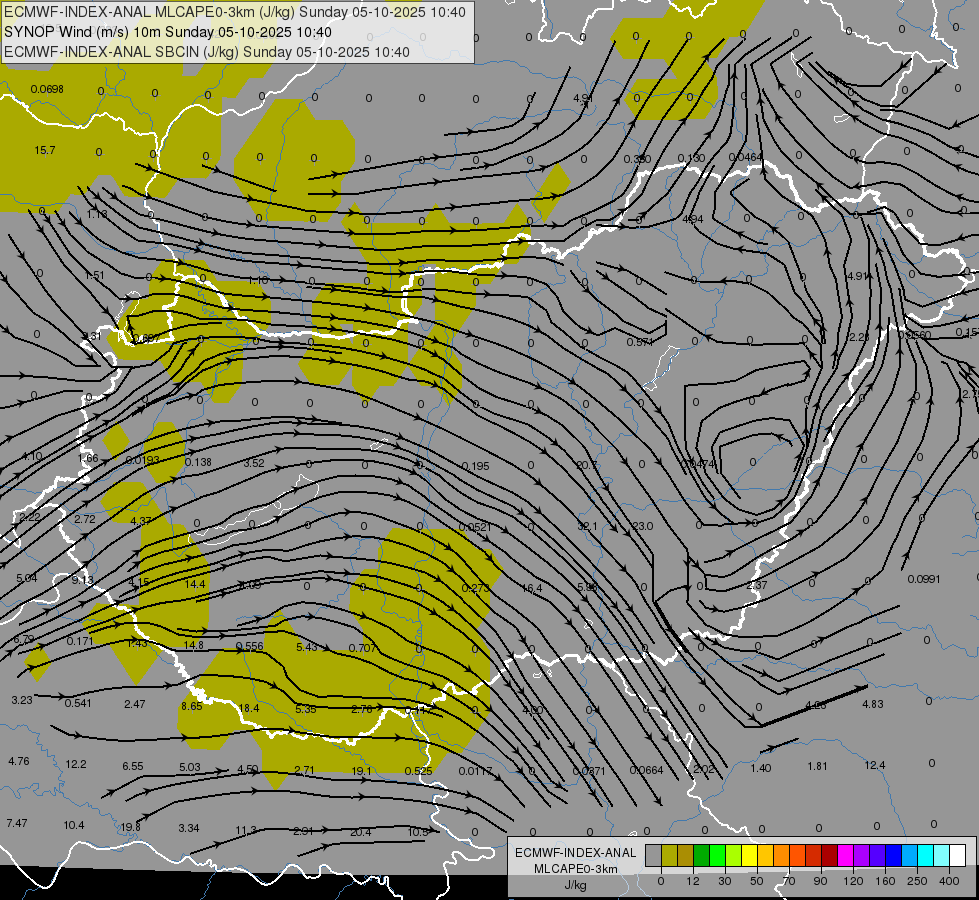979x900 pixels.
Task: Click the 0.138 grid value
Action: [199, 462]
